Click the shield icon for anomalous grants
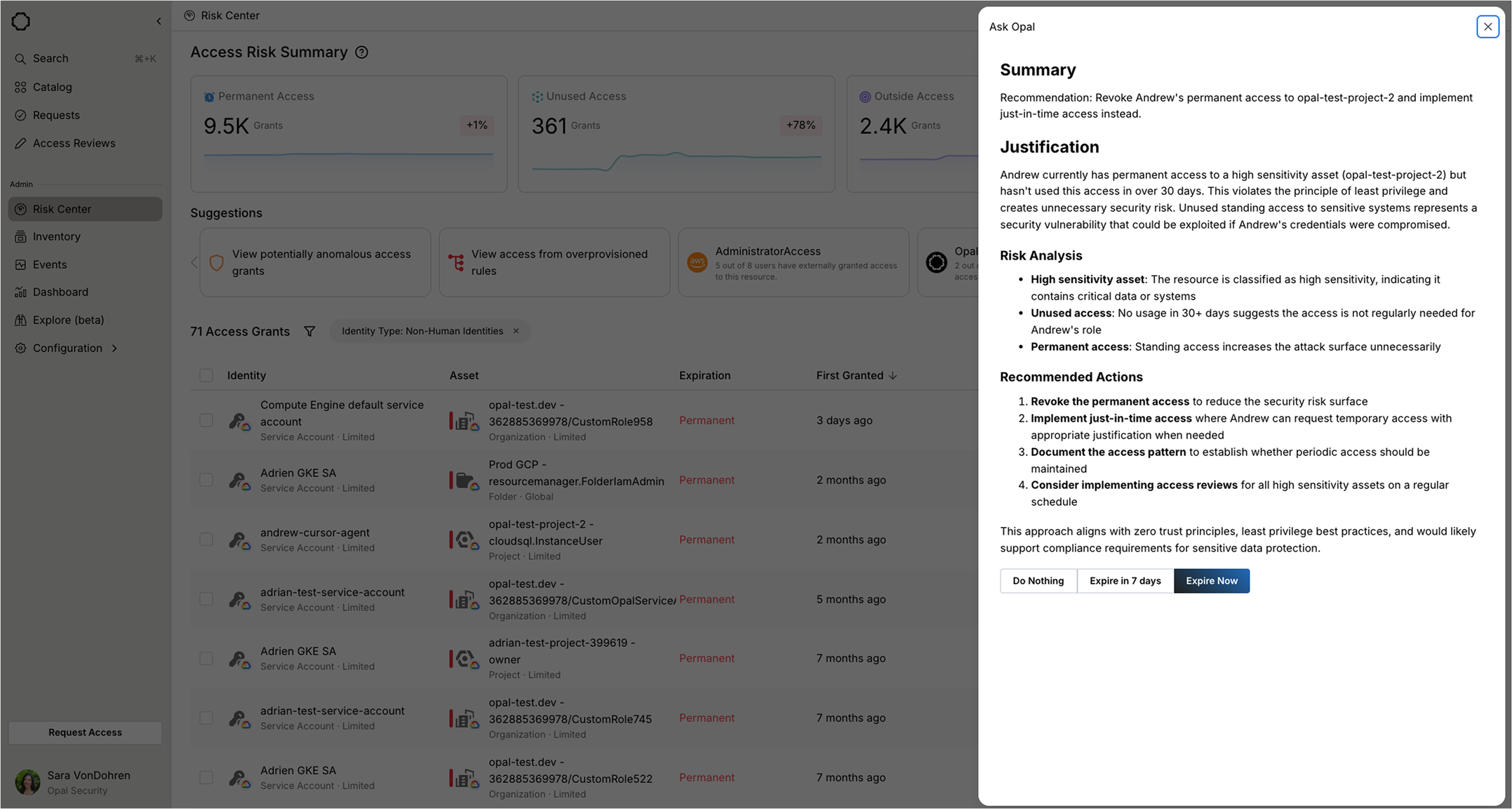The height and width of the screenshot is (809, 1512). pyautogui.click(x=217, y=262)
